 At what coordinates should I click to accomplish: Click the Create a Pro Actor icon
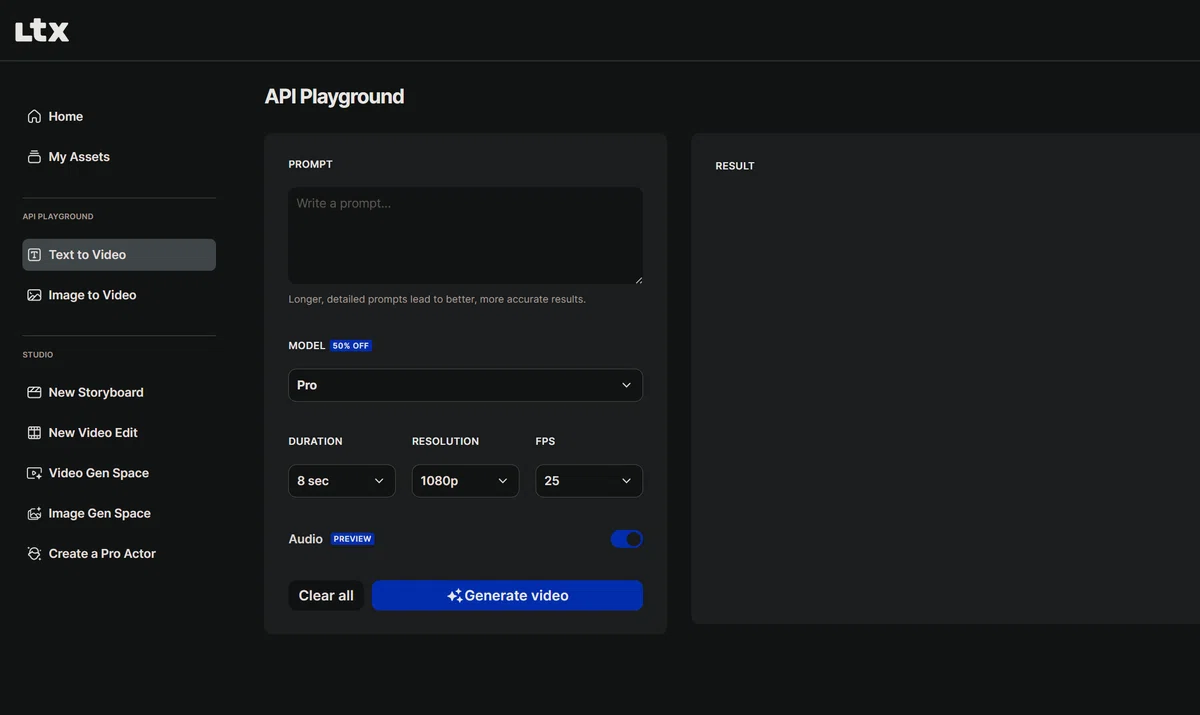tap(34, 553)
